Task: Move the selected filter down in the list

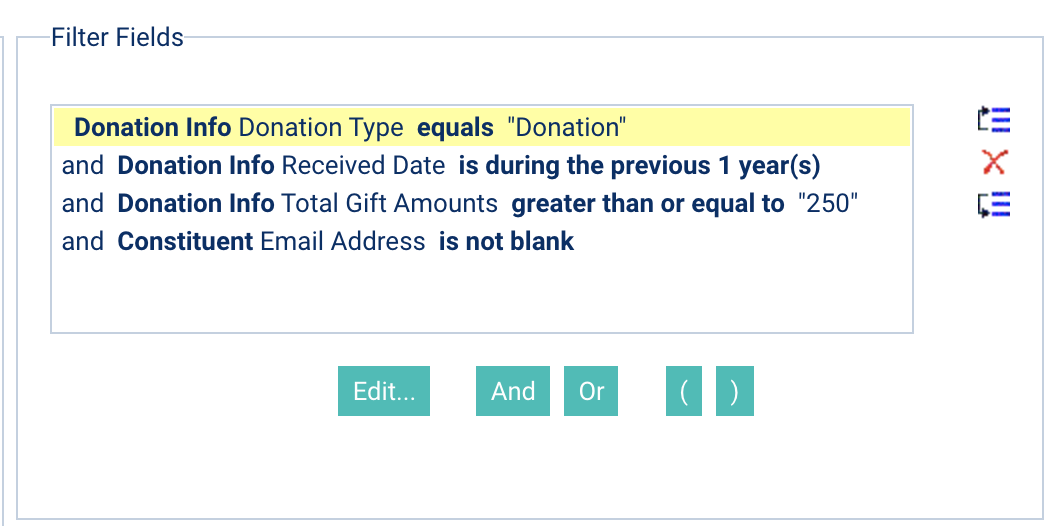Action: click(995, 204)
